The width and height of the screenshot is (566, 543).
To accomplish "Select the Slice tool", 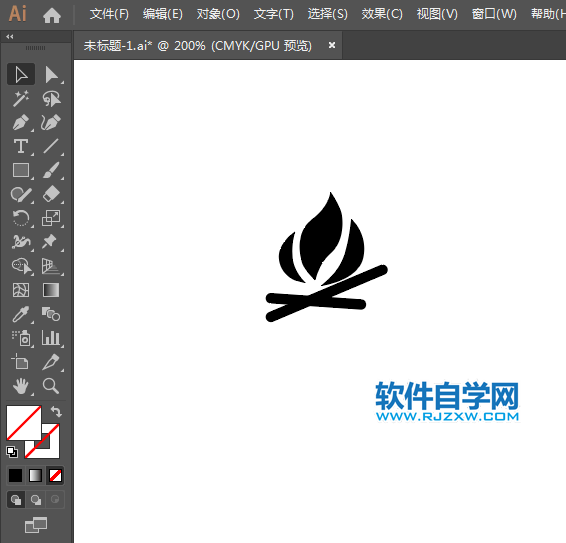I will pos(51,362).
